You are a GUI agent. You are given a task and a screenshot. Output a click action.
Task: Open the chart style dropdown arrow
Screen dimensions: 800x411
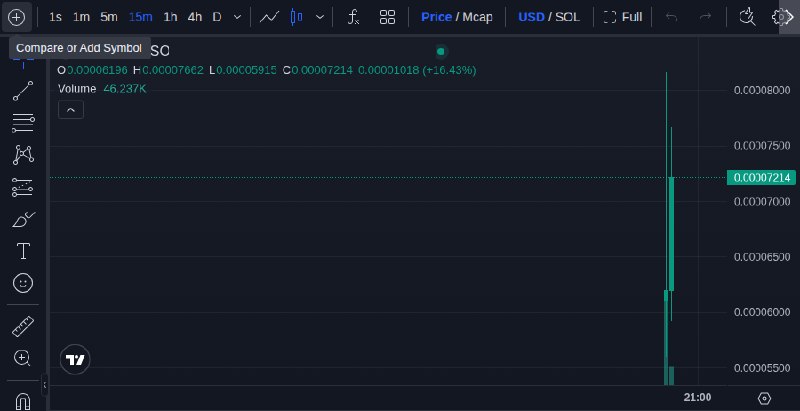[x=320, y=17]
